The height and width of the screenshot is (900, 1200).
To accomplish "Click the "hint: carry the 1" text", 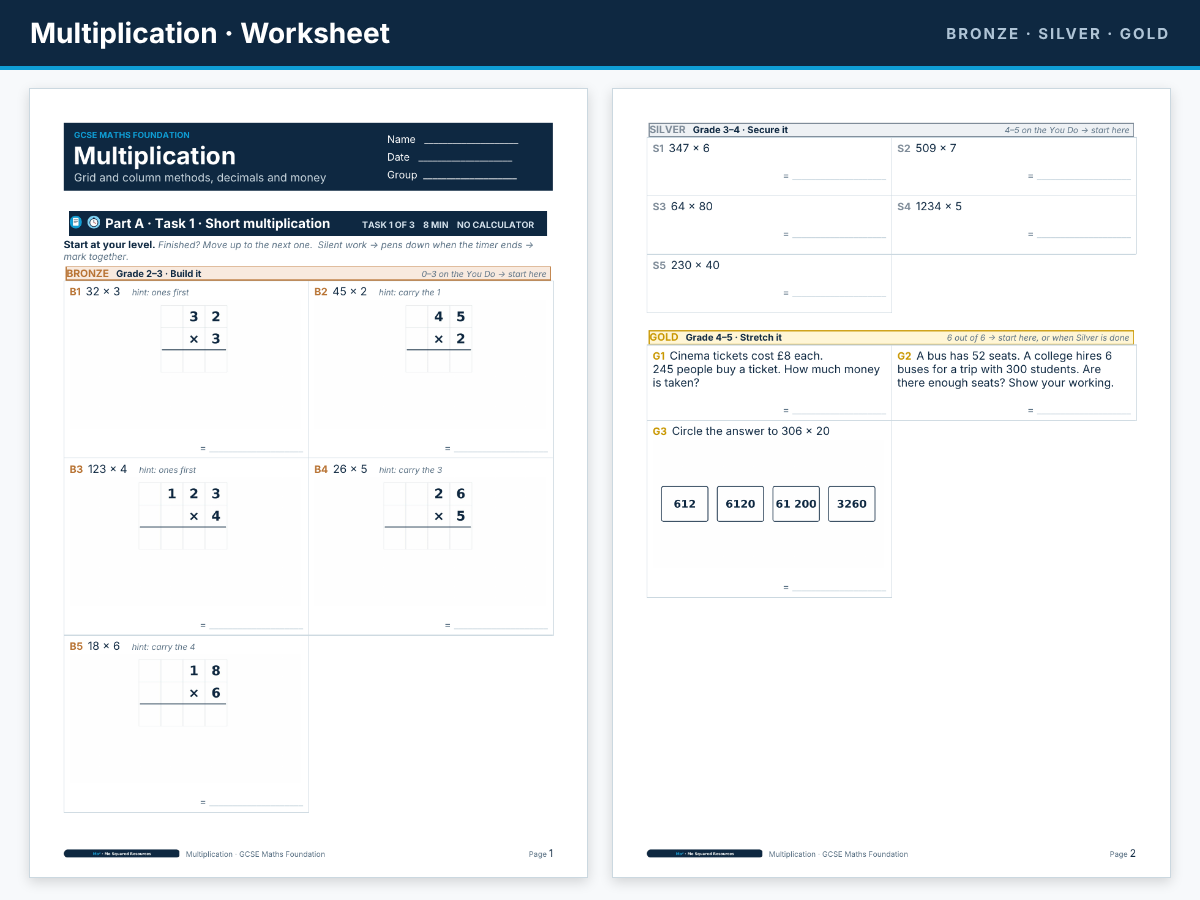I will coord(408,293).
